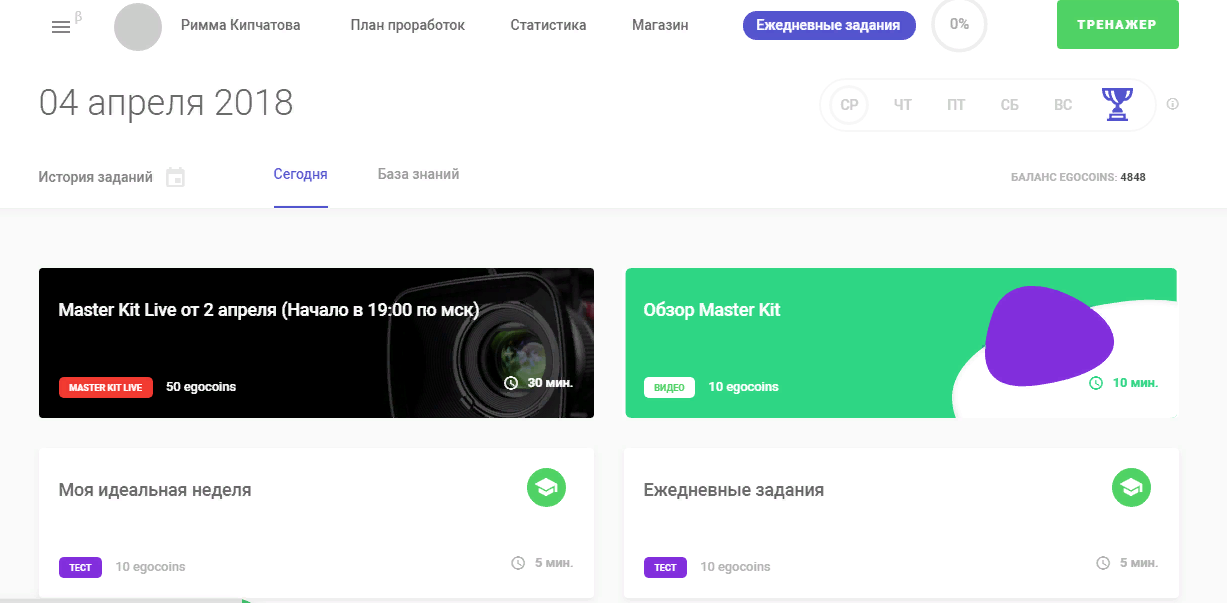Click the Ежедневные задания pill button
The image size is (1227, 603).
point(829,25)
